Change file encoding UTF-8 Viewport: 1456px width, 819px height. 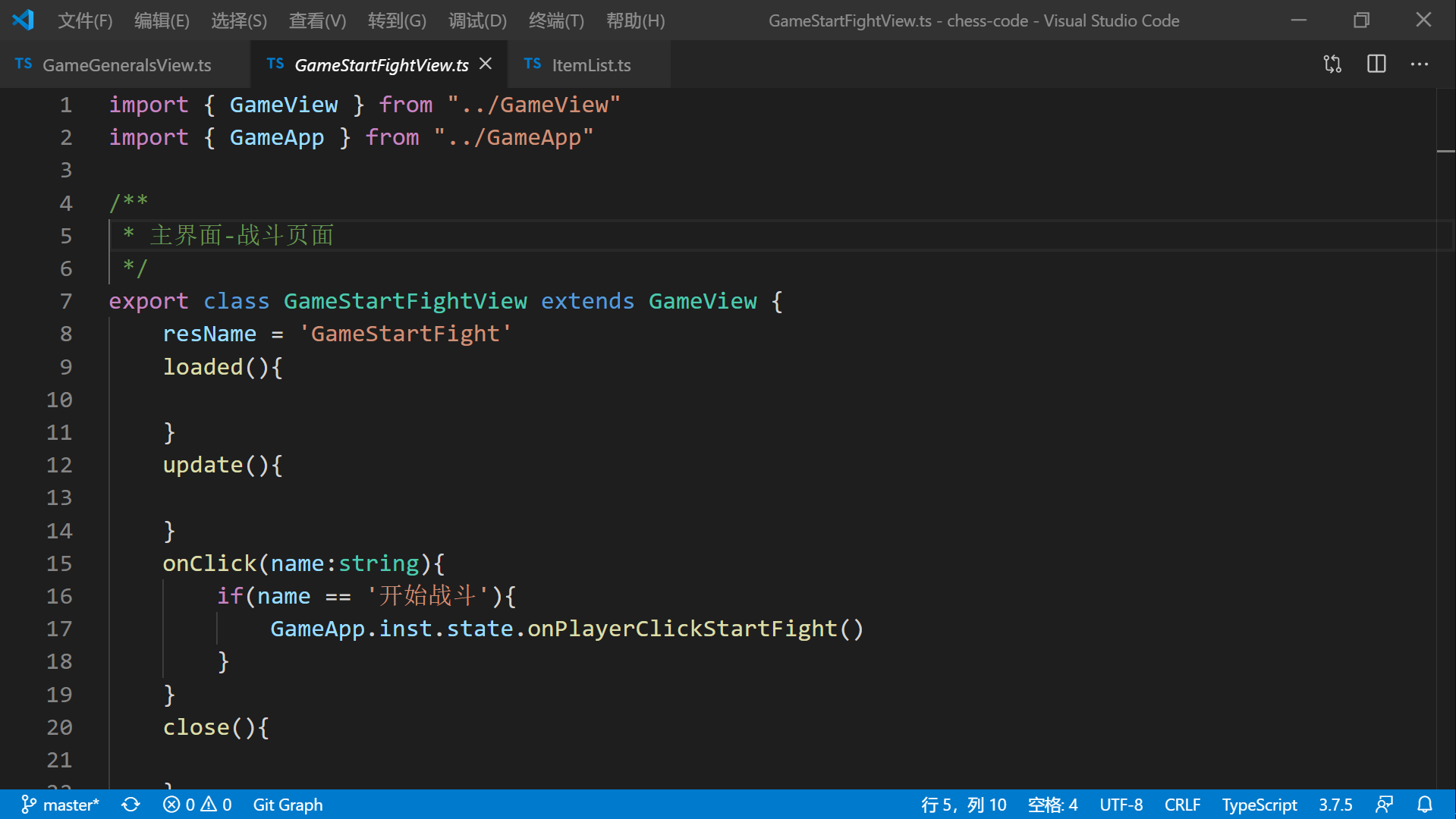(1121, 805)
